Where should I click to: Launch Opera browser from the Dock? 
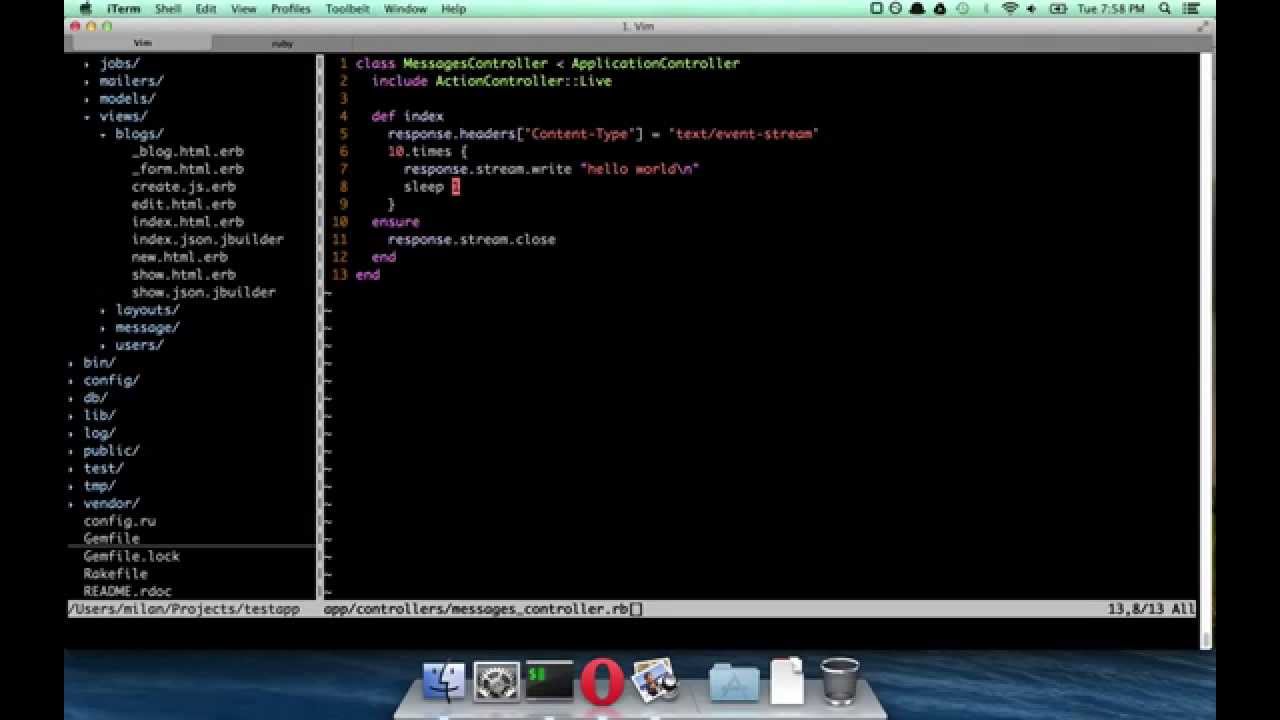[x=602, y=682]
